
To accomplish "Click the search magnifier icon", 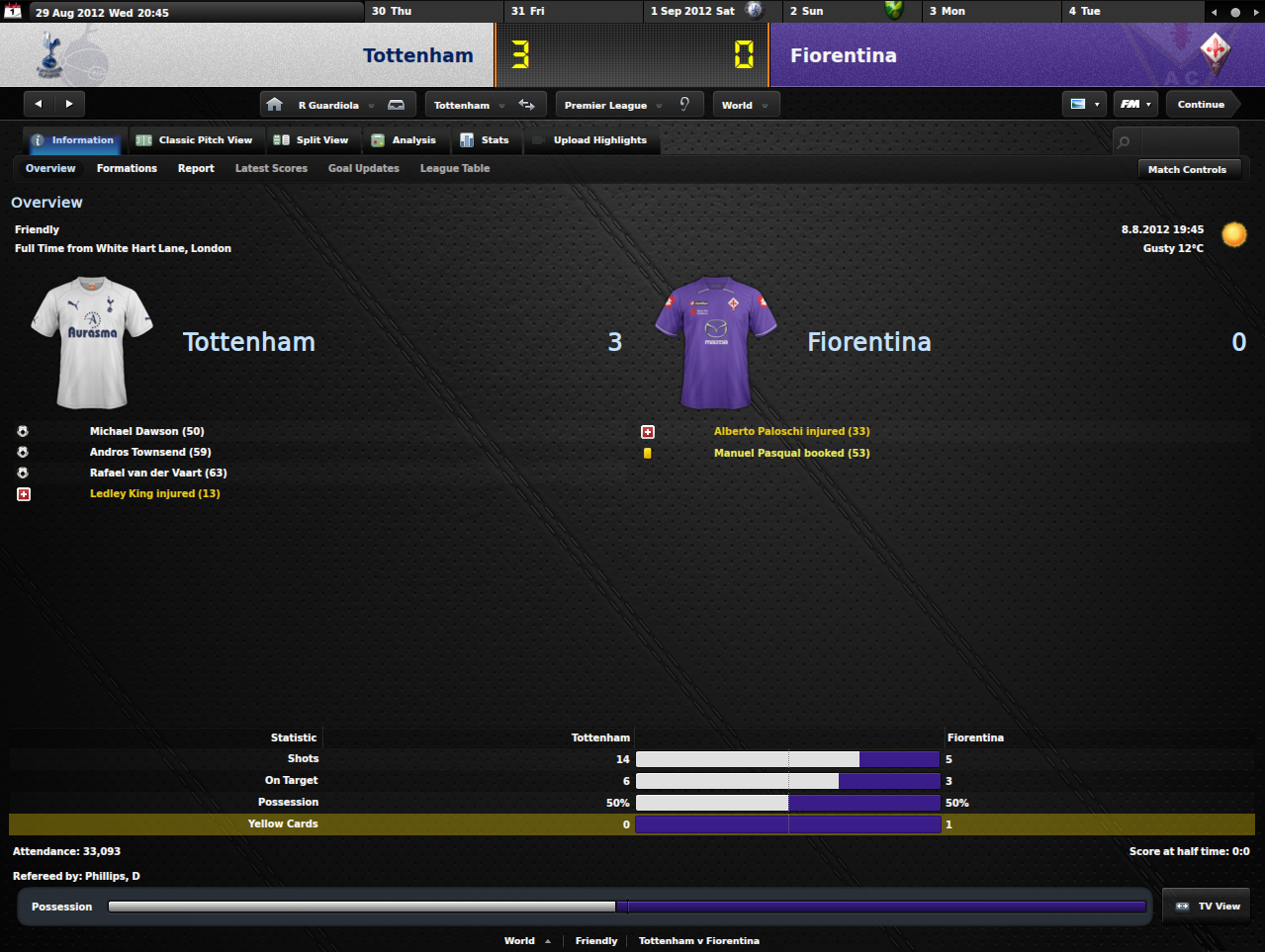I will click(x=1124, y=142).
